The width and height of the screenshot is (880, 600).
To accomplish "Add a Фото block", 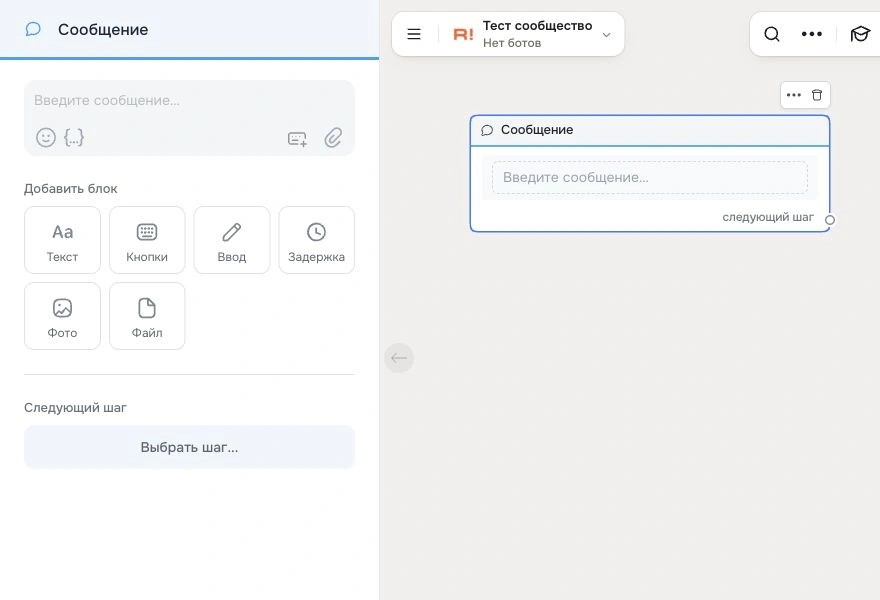I will [x=62, y=316].
